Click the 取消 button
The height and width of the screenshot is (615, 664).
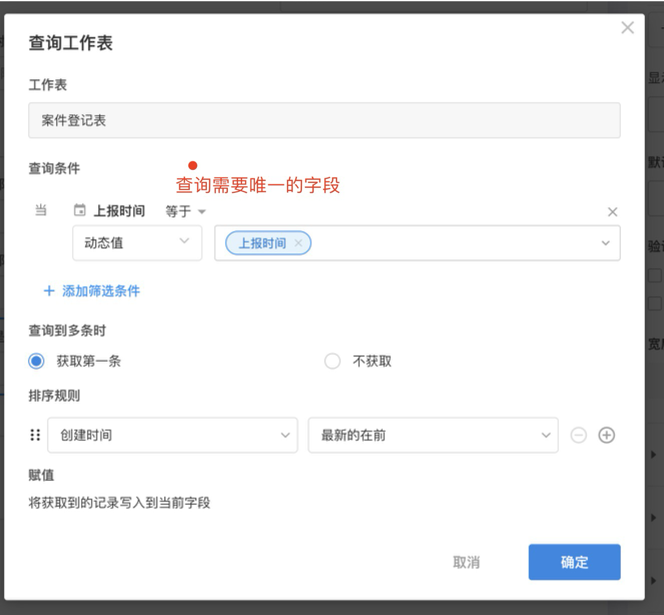point(466,562)
